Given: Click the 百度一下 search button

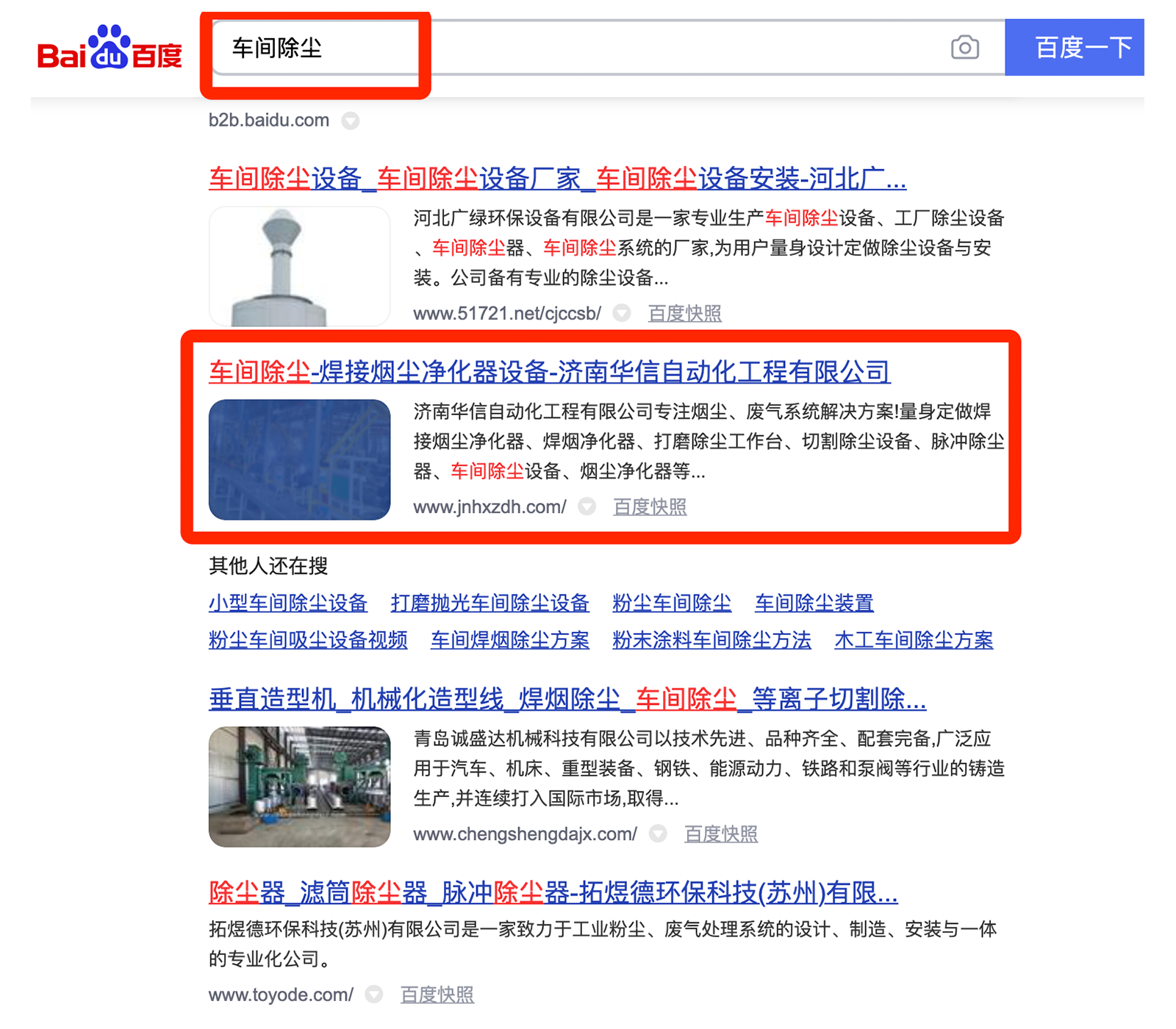Looking at the screenshot, I should click(1075, 48).
